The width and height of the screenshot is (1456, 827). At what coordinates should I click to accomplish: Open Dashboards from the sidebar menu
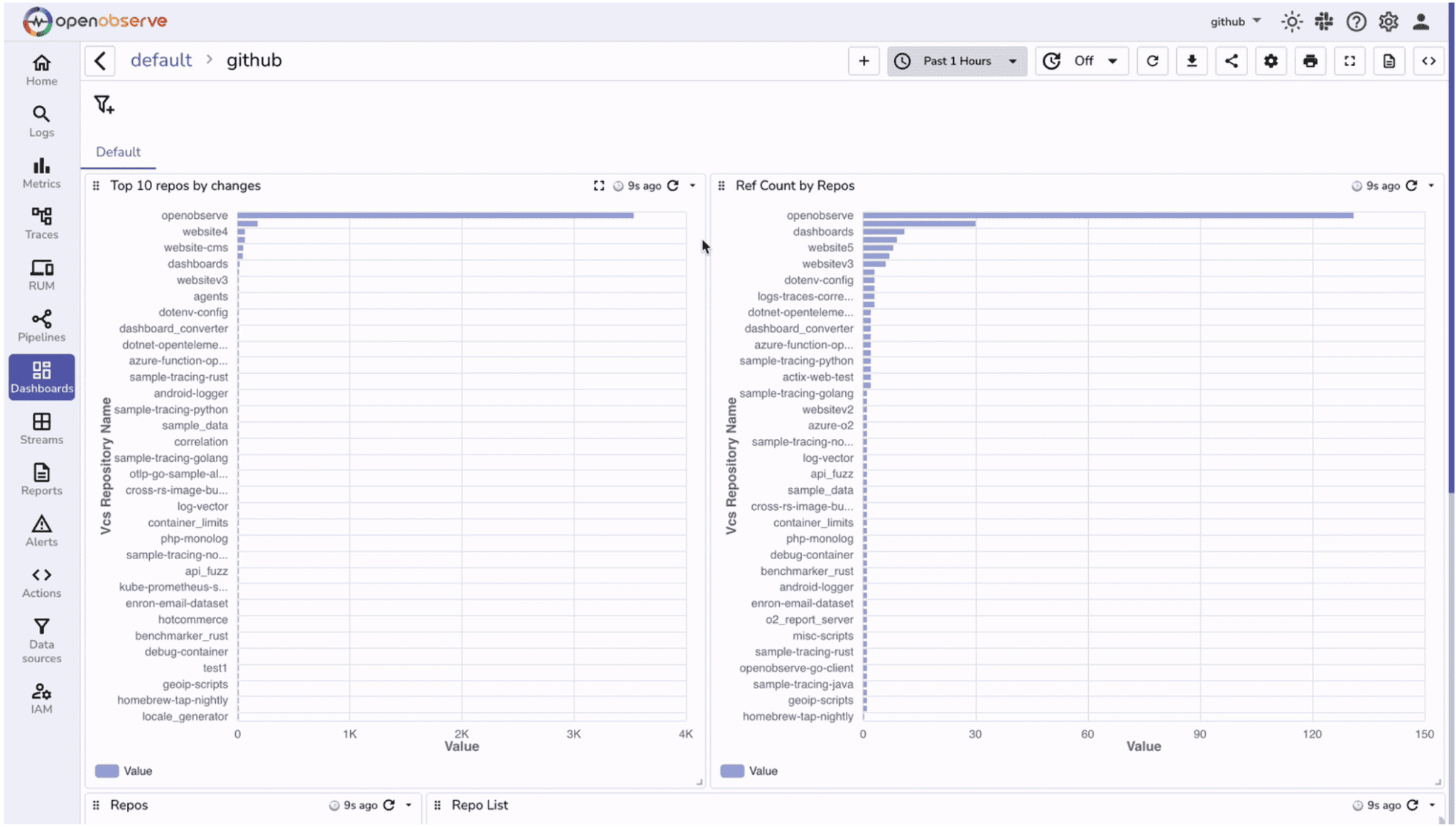[x=42, y=377]
